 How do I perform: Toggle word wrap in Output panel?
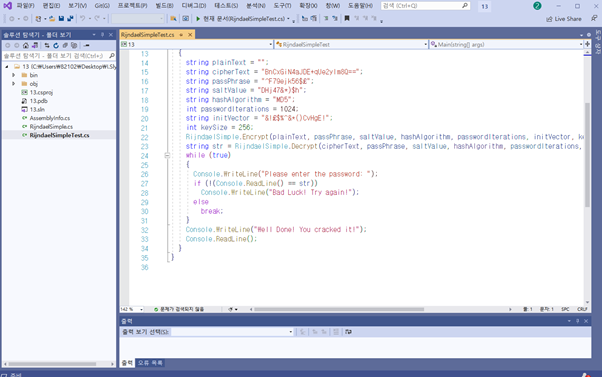pyautogui.click(x=348, y=332)
